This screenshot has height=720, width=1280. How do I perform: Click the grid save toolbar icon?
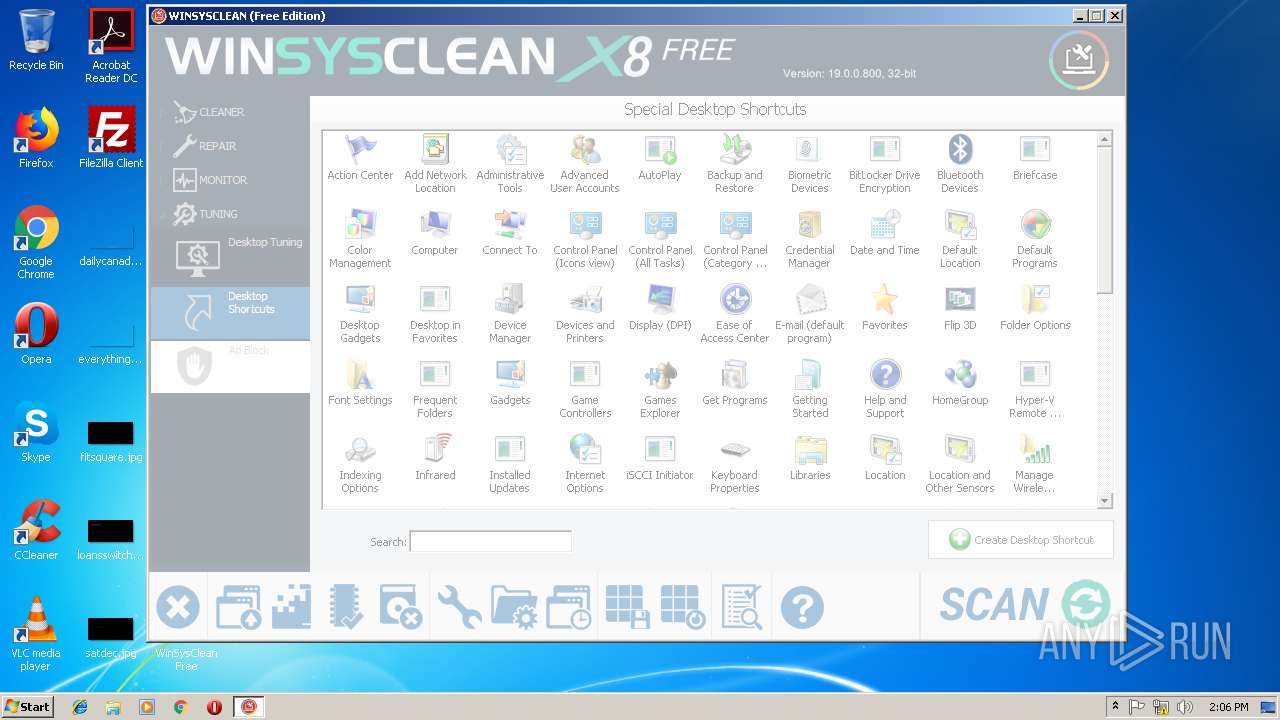click(x=628, y=607)
